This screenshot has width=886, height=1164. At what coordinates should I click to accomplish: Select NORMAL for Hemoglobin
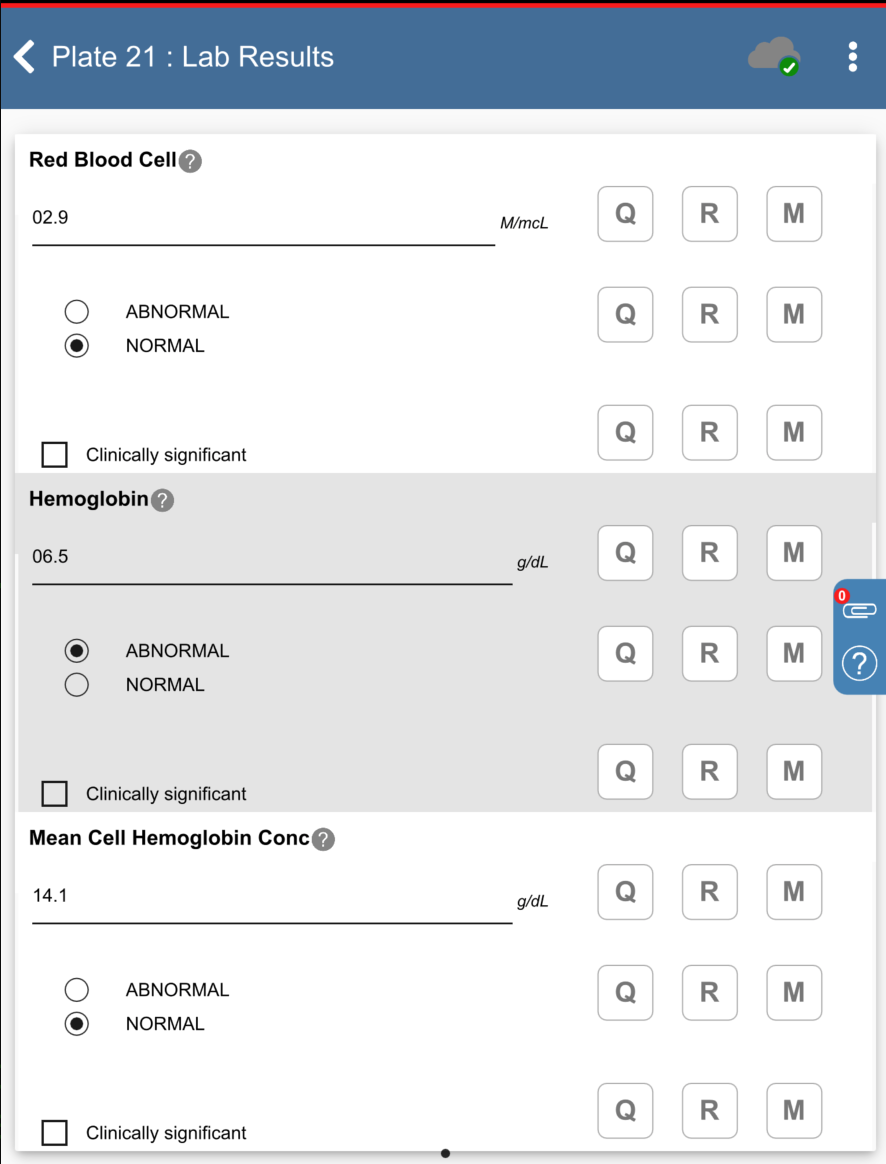[x=76, y=685]
